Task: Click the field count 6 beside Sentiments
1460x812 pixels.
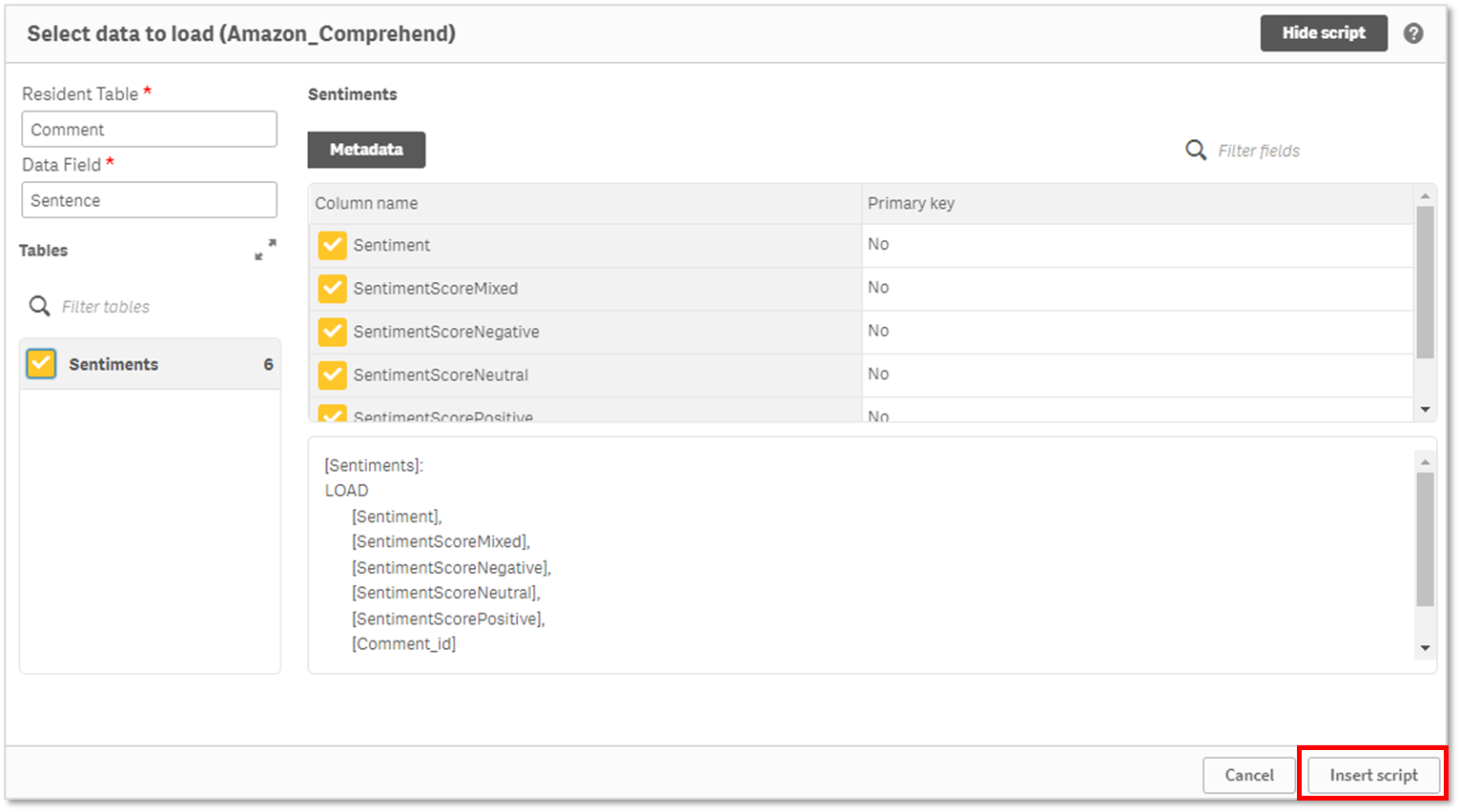Action: tap(268, 364)
